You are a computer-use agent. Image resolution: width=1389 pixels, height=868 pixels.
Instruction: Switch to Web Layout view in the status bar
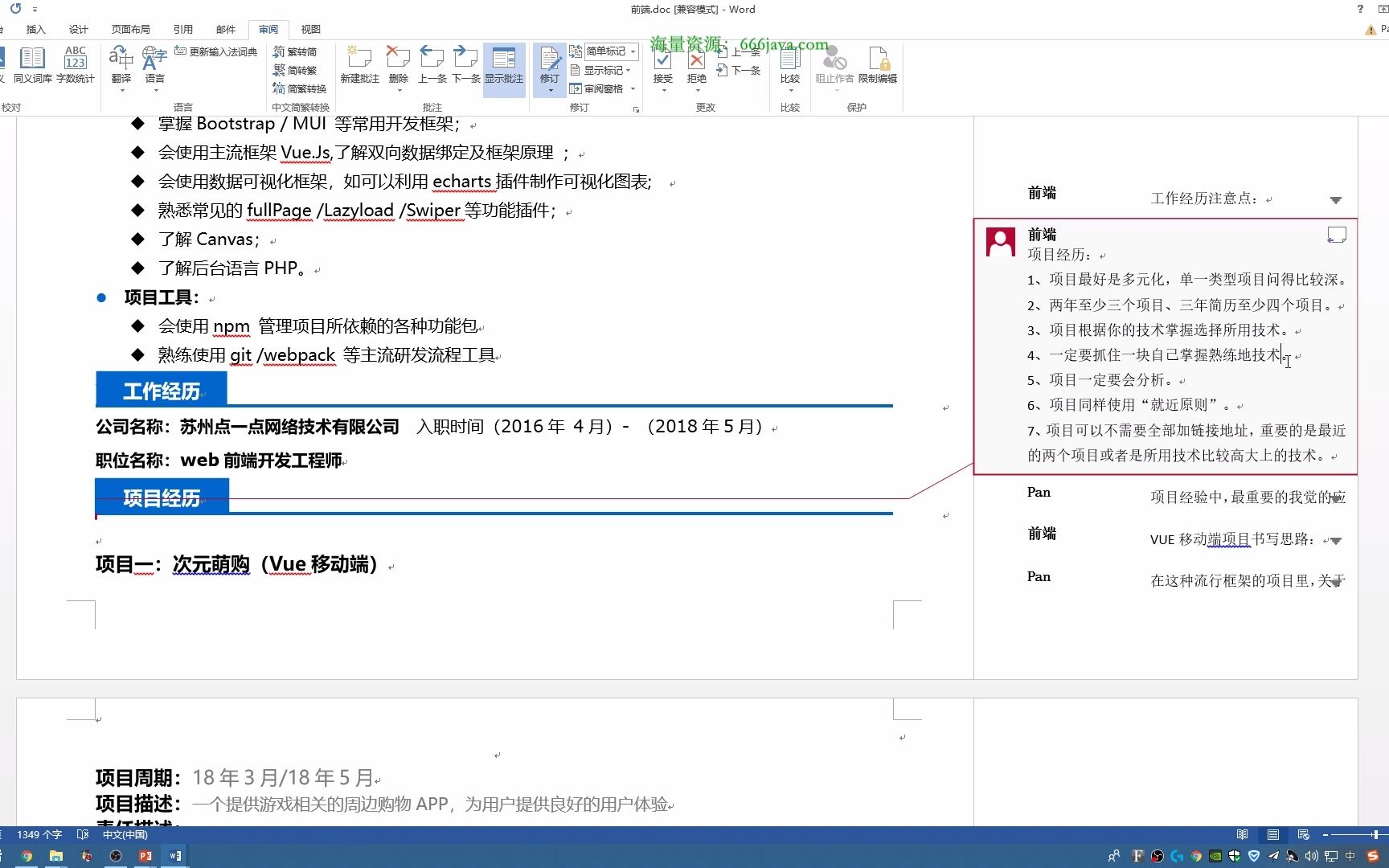coord(1304,834)
